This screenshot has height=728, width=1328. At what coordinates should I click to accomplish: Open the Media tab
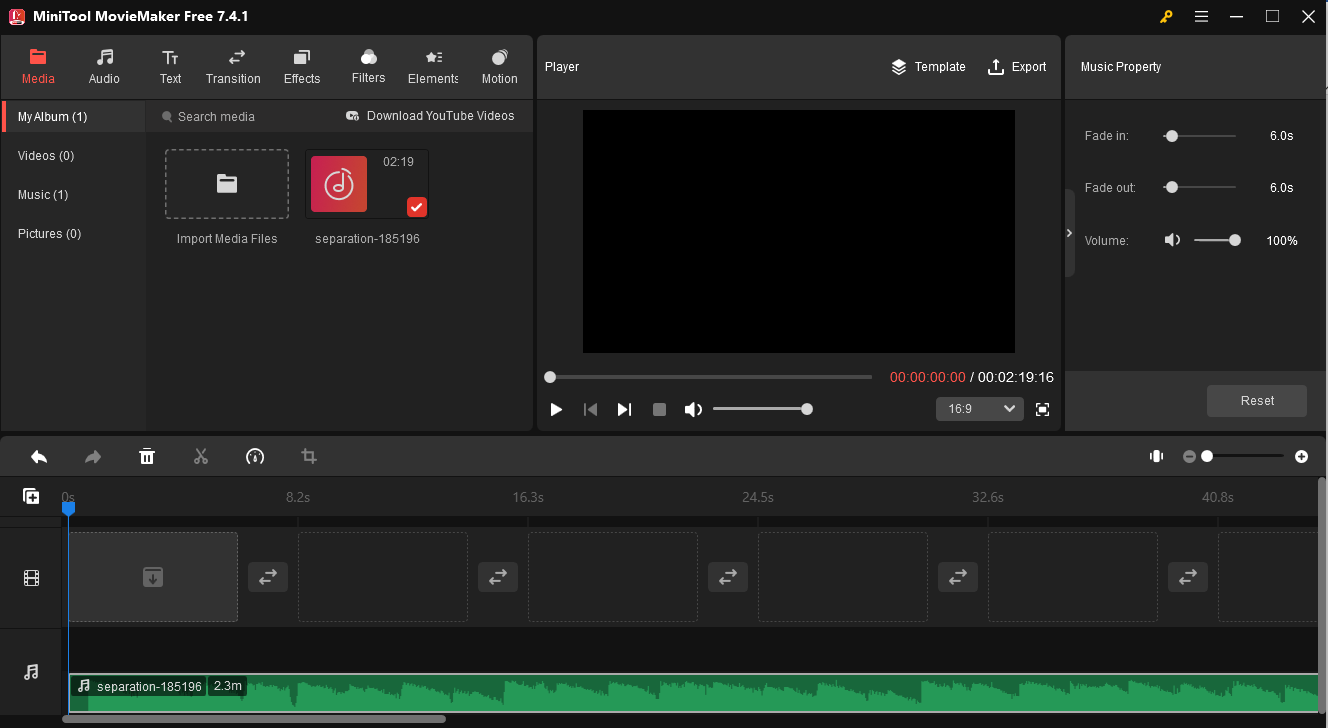click(x=38, y=66)
